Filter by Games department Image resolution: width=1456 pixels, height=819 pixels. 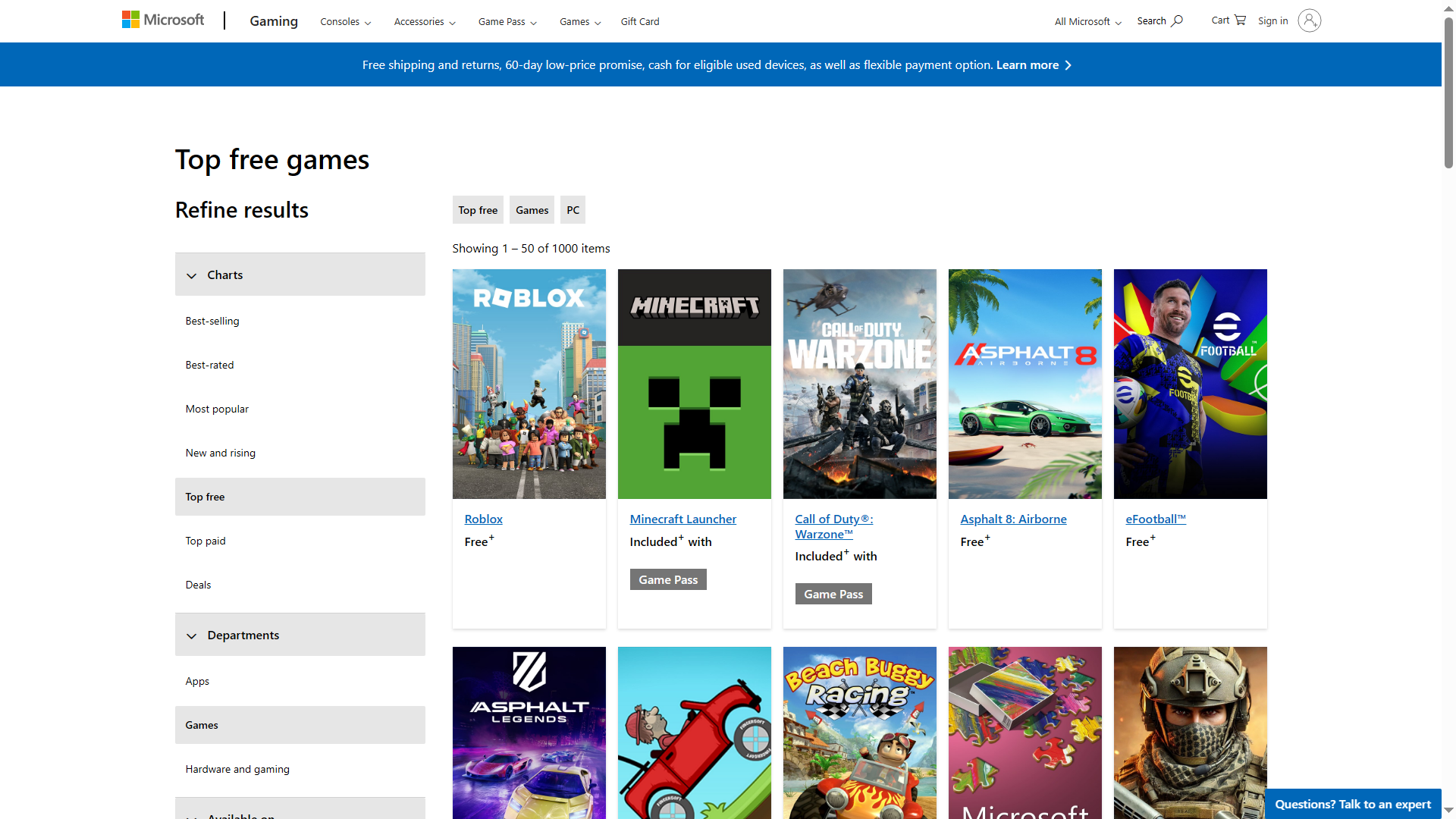300,725
